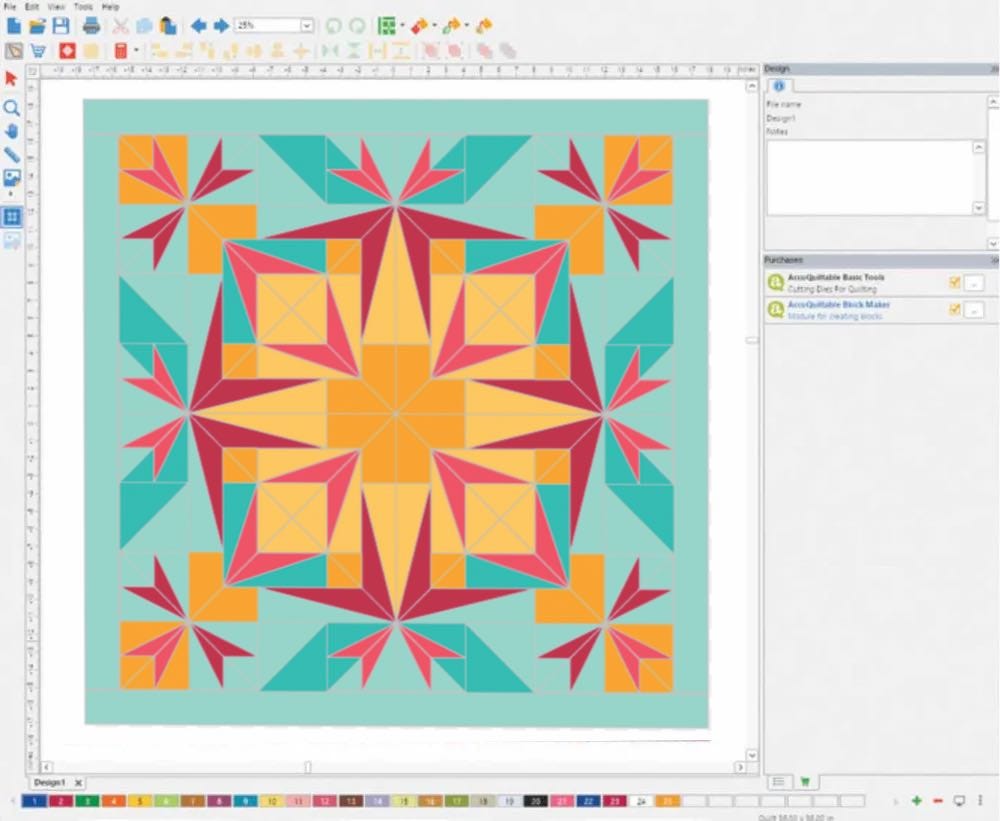Toggle the grid view button in left toolbar
The image size is (1000, 821).
coord(12,216)
